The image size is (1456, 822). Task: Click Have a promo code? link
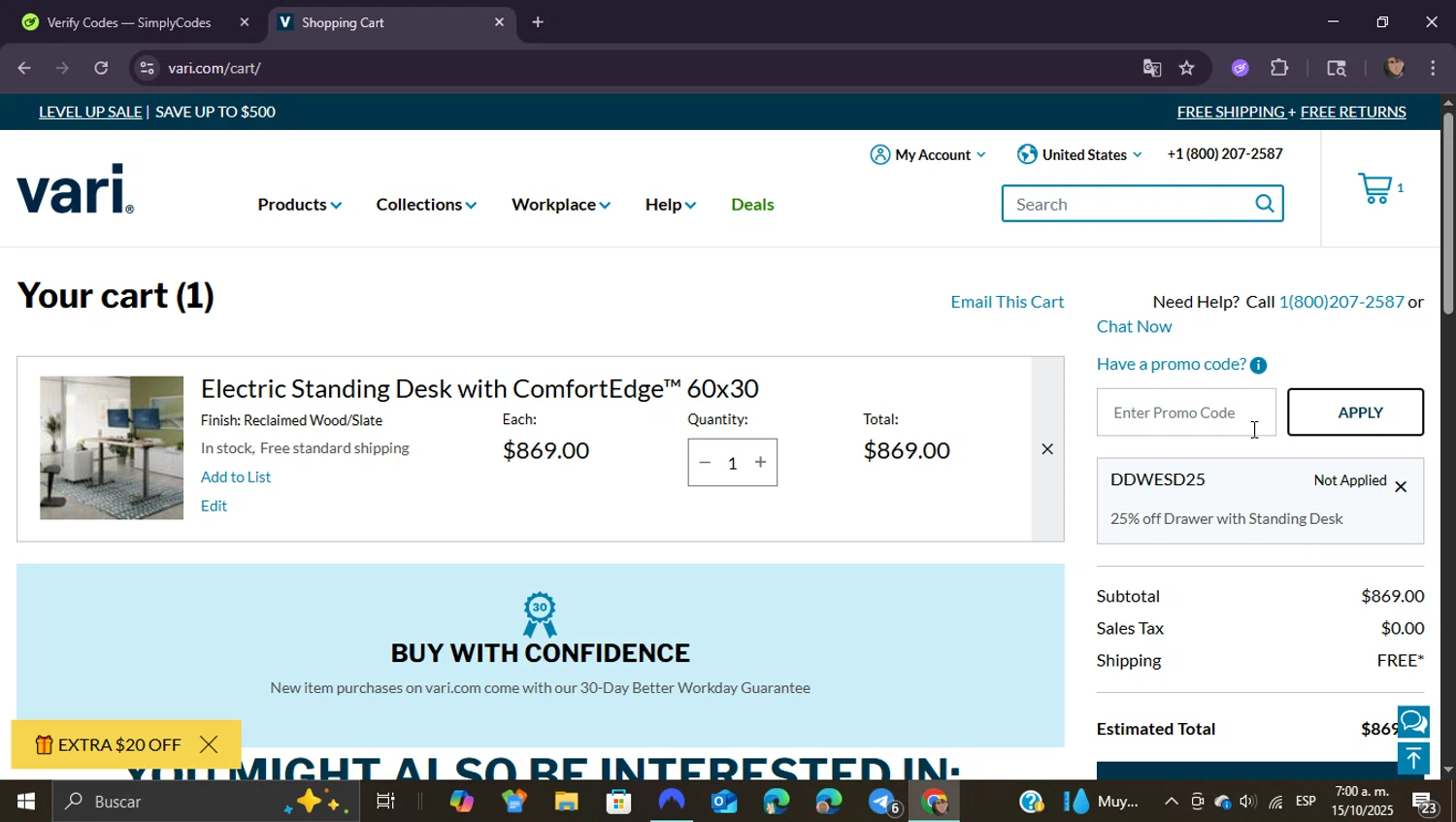coord(1171,364)
